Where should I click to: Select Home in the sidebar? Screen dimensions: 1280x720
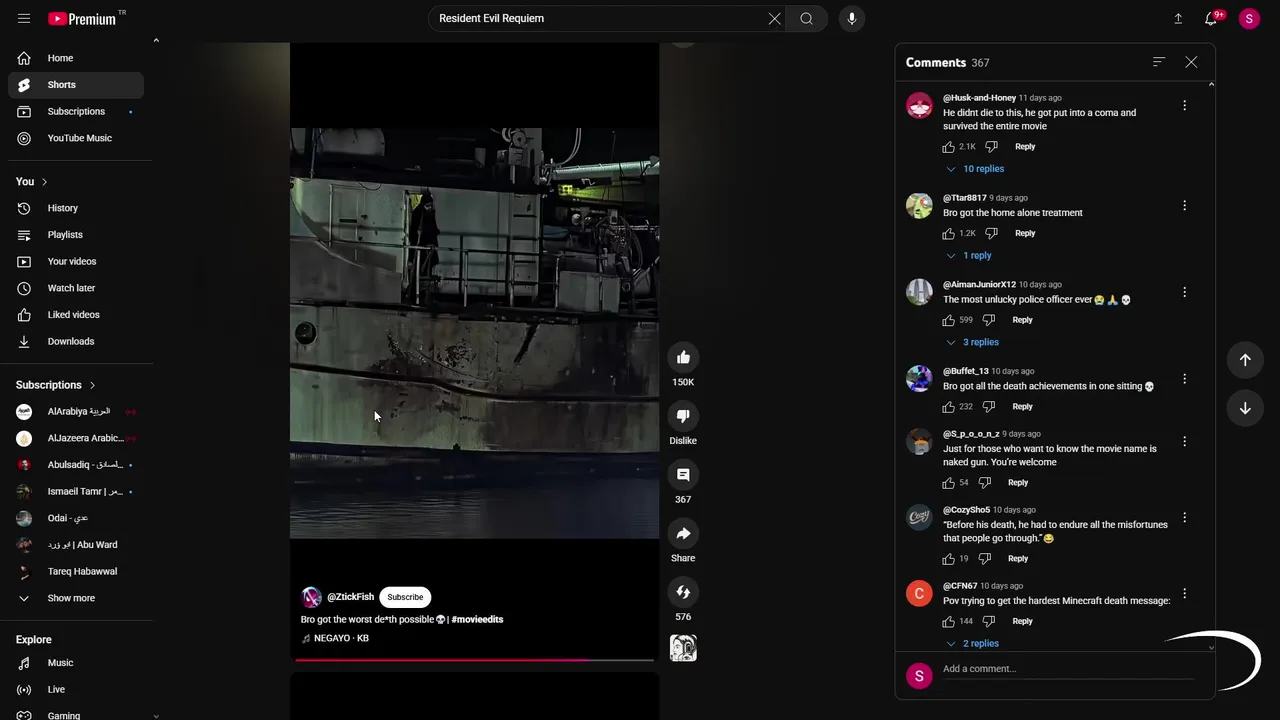coord(76,58)
